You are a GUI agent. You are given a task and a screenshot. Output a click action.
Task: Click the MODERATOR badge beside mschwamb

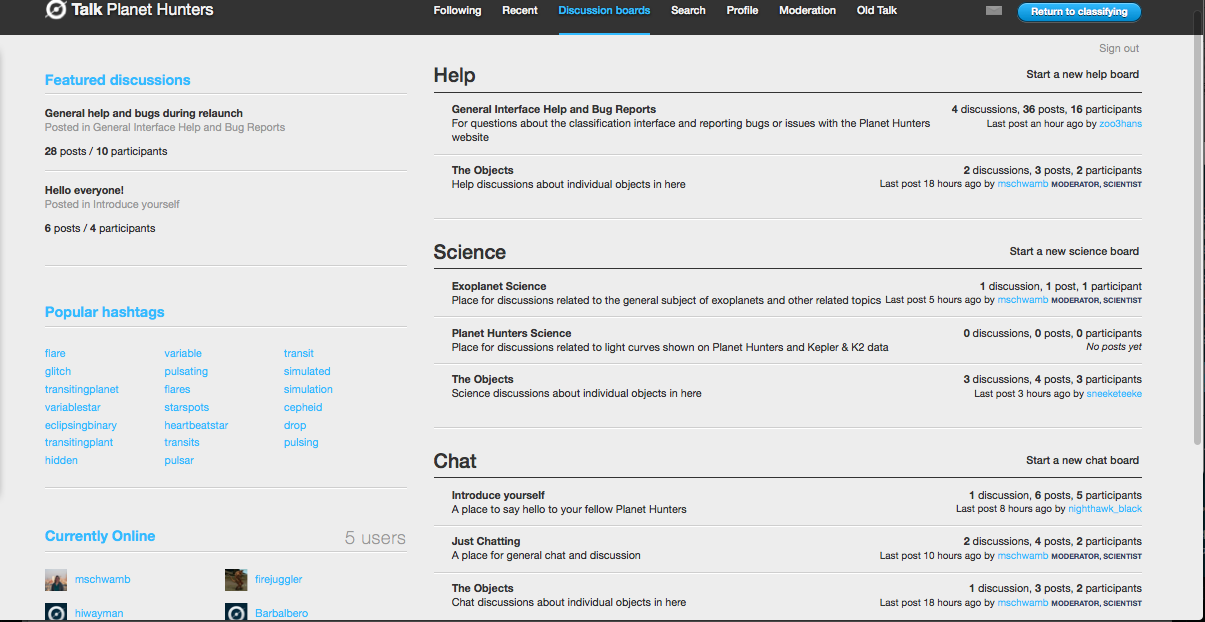(1074, 184)
